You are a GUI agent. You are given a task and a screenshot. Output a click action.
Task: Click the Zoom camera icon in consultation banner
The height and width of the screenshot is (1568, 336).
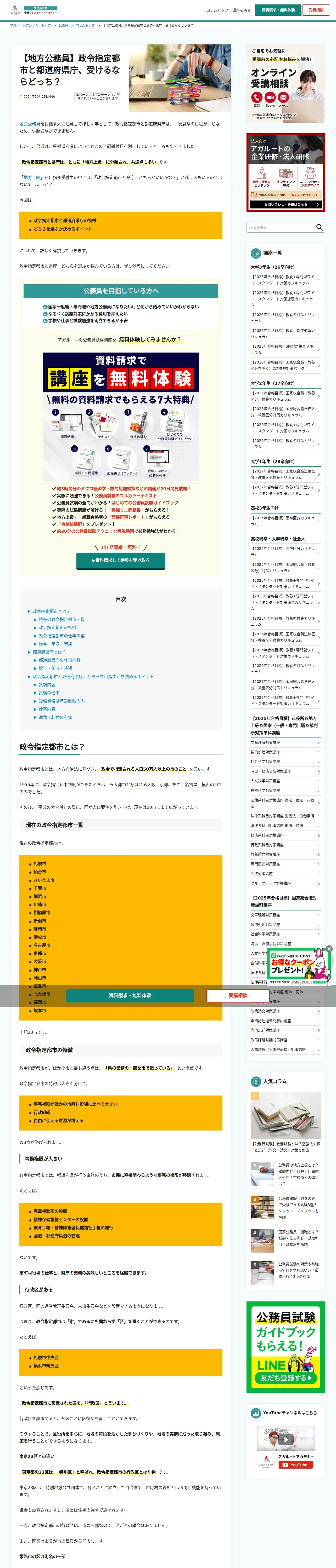(270, 97)
